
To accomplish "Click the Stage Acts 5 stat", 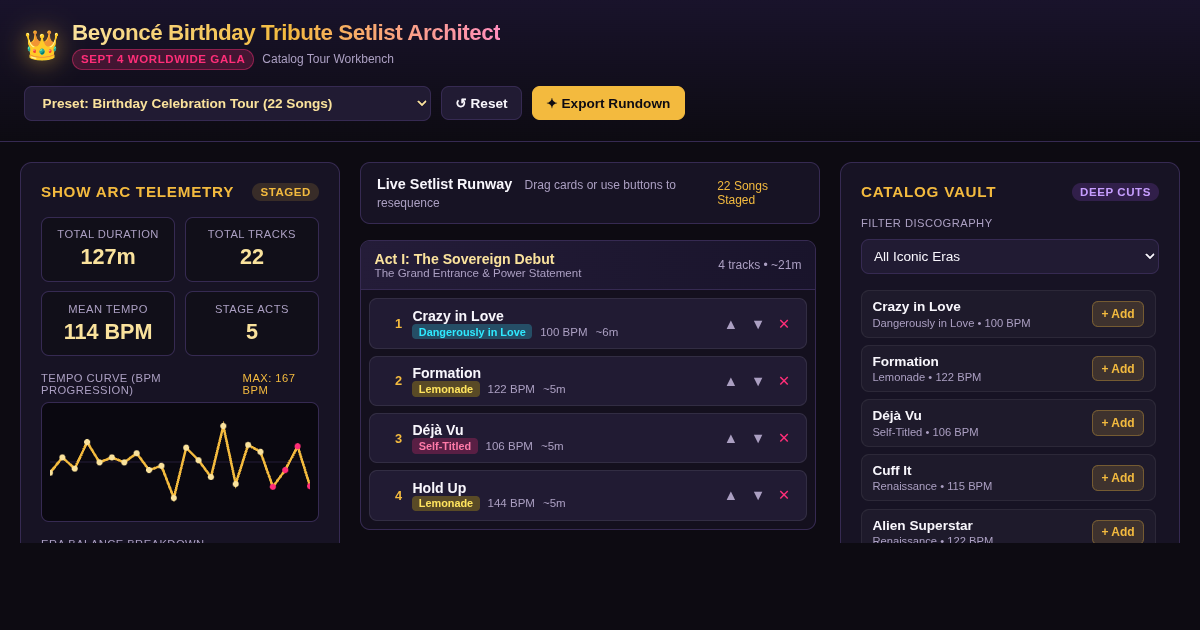I will (252, 324).
